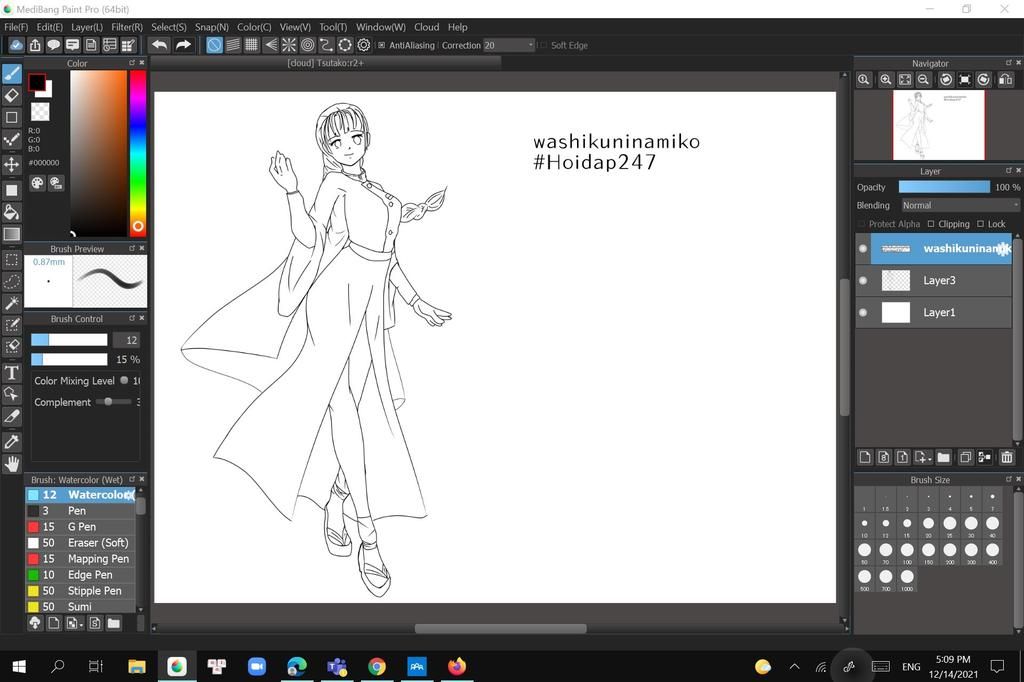Open the snap settings gear
This screenshot has width=1024, height=682.
pos(364,45)
